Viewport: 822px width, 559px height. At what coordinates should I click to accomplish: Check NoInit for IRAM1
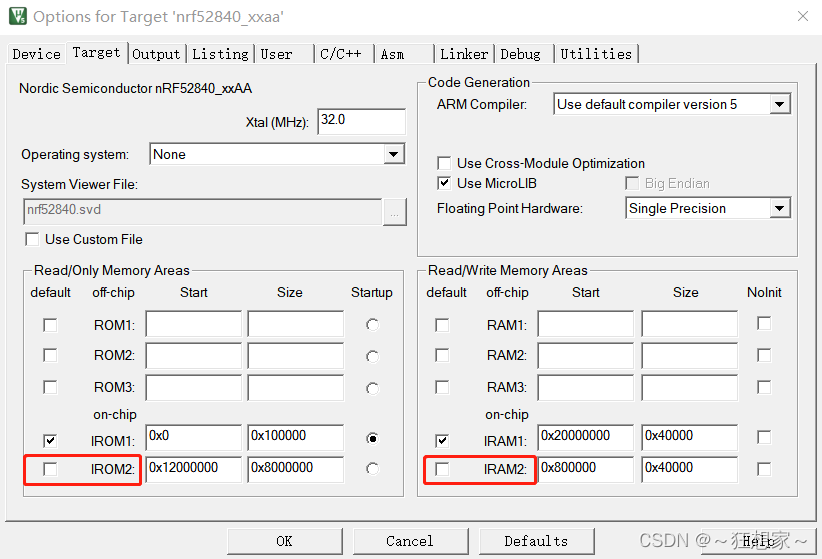pos(764,437)
